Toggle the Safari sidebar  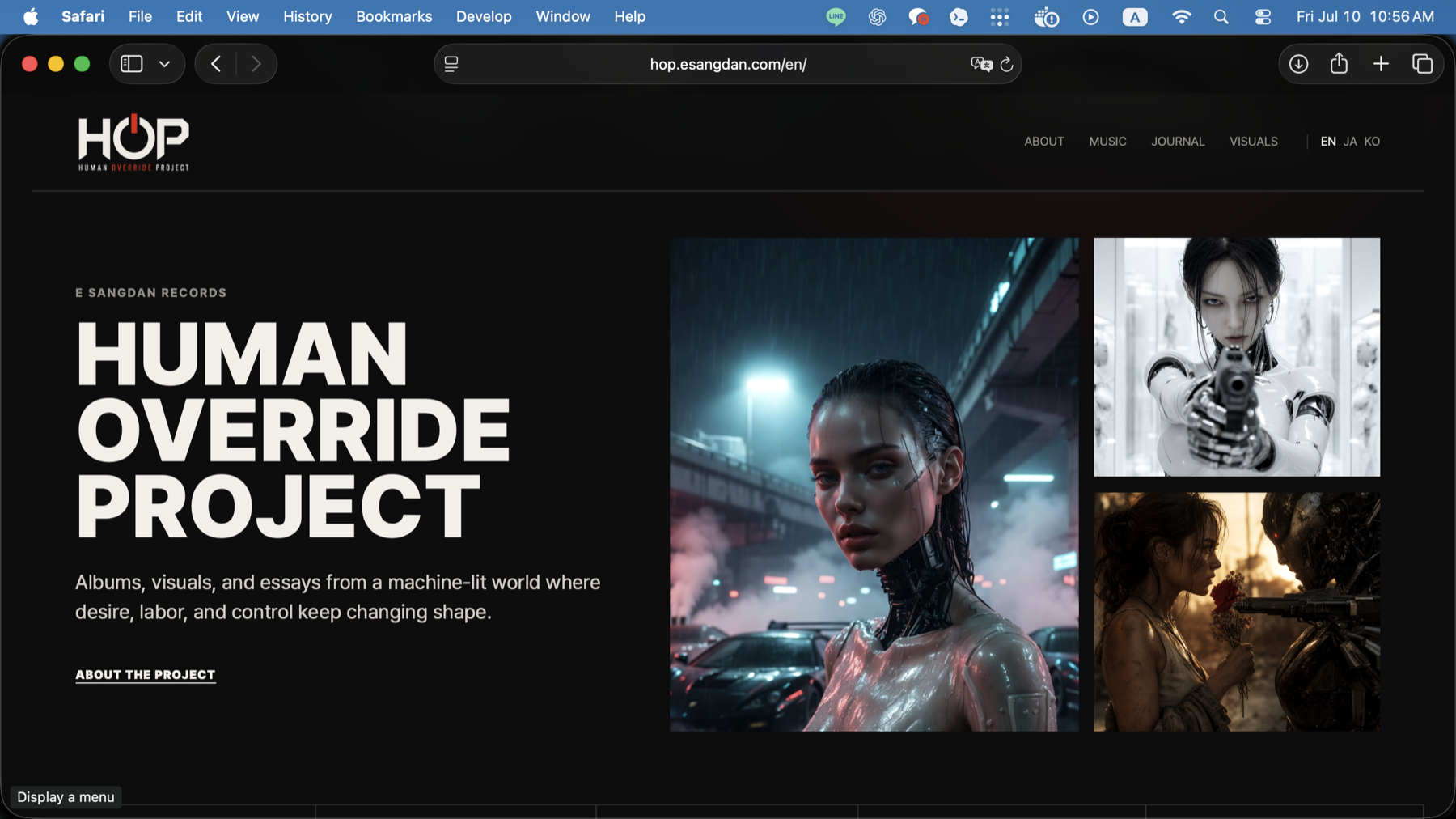[131, 64]
